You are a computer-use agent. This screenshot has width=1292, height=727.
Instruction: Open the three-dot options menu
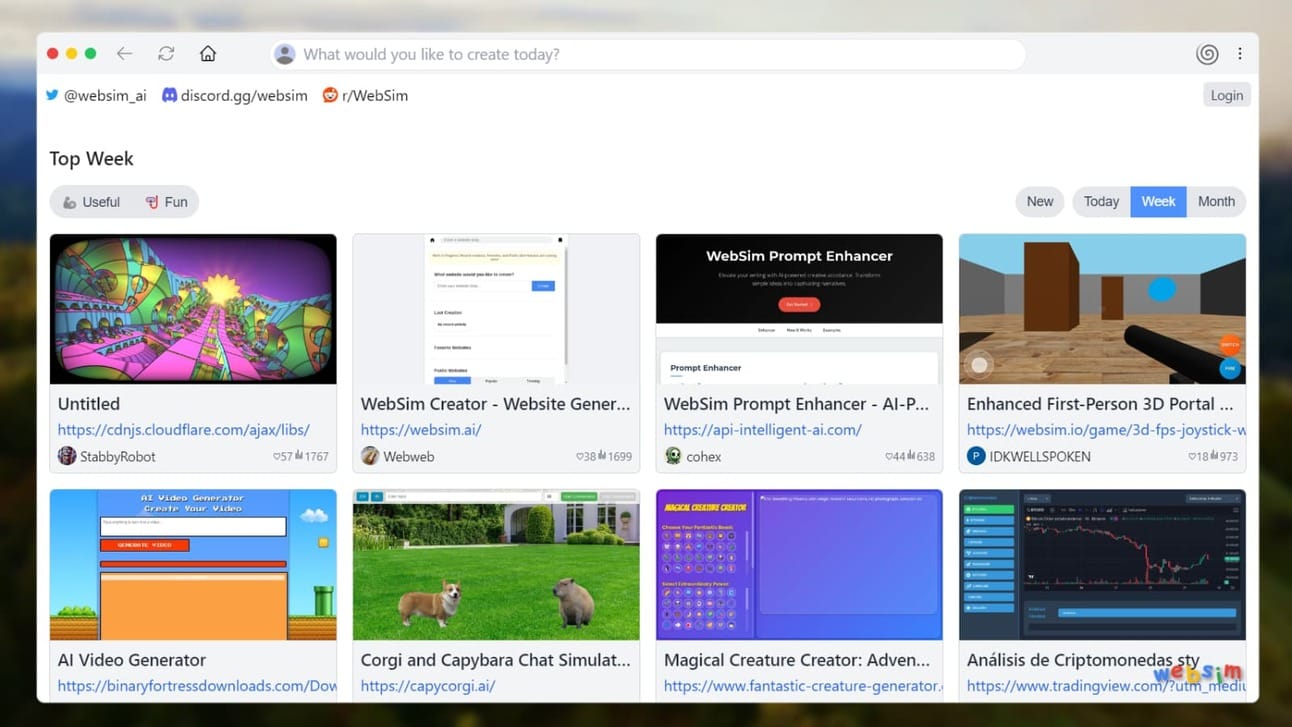click(x=1240, y=54)
